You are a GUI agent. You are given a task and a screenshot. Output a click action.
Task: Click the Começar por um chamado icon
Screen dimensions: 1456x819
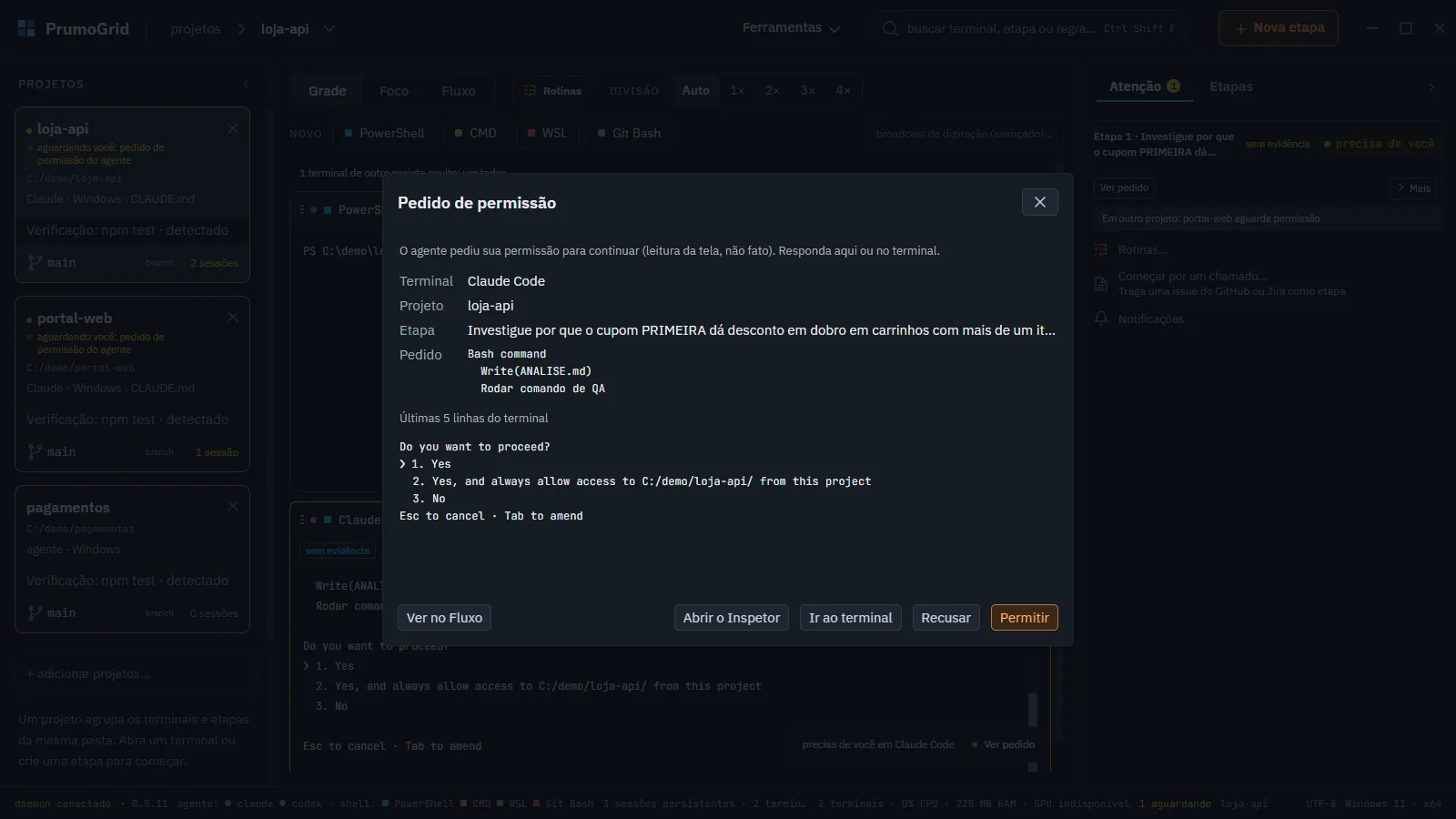click(1100, 284)
